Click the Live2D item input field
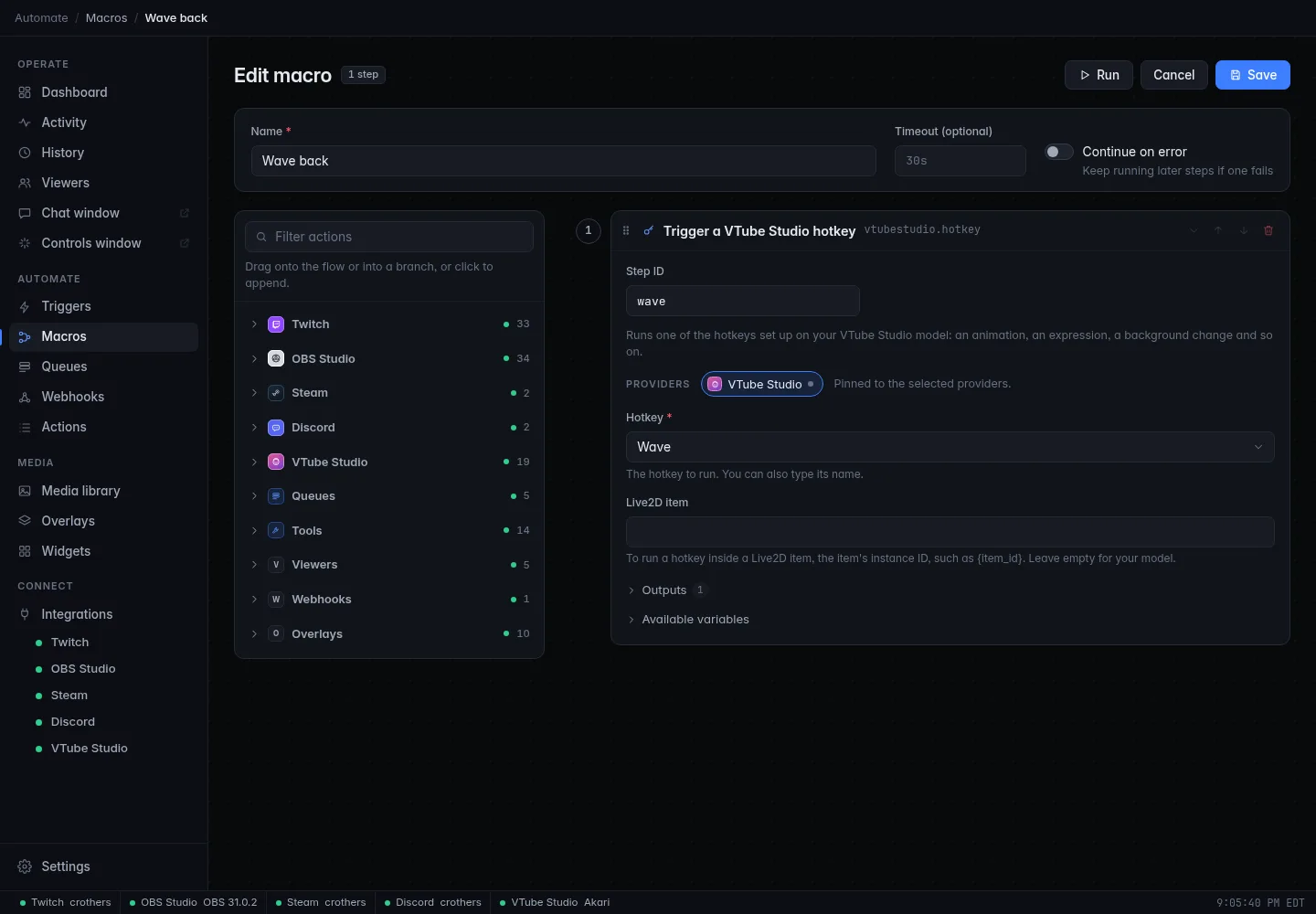1316x914 pixels. [x=950, y=532]
